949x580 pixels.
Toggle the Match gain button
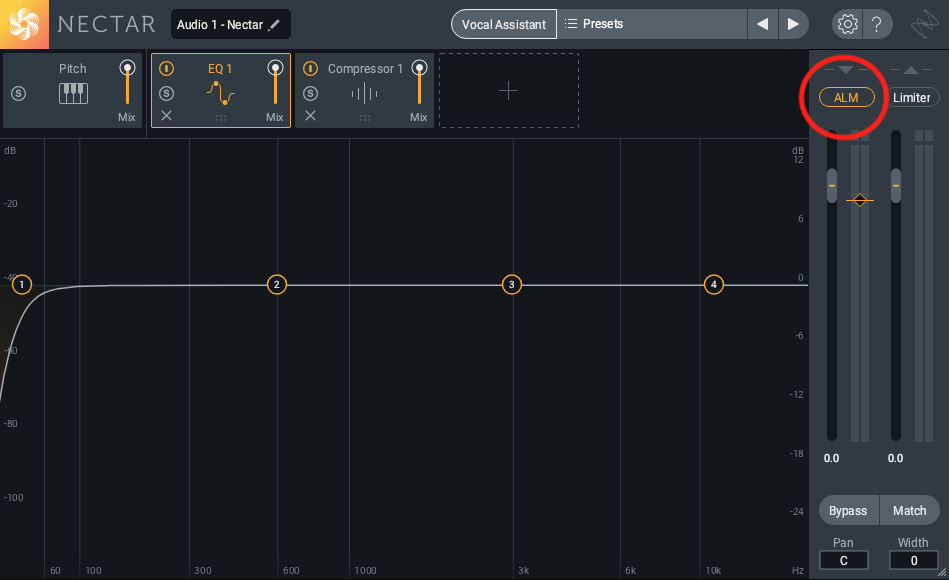[x=910, y=510]
